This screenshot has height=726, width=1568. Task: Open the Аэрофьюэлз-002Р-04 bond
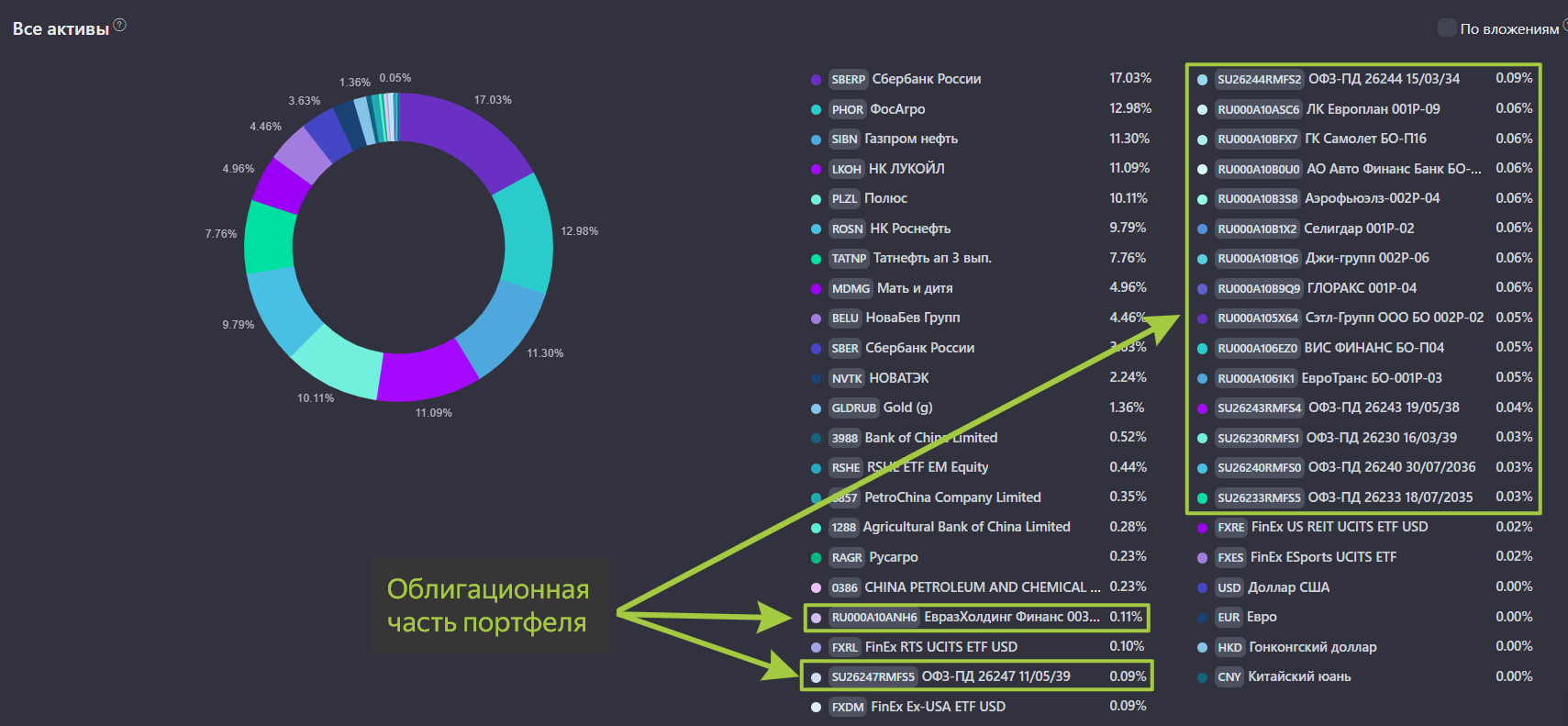pyautogui.click(x=1364, y=199)
